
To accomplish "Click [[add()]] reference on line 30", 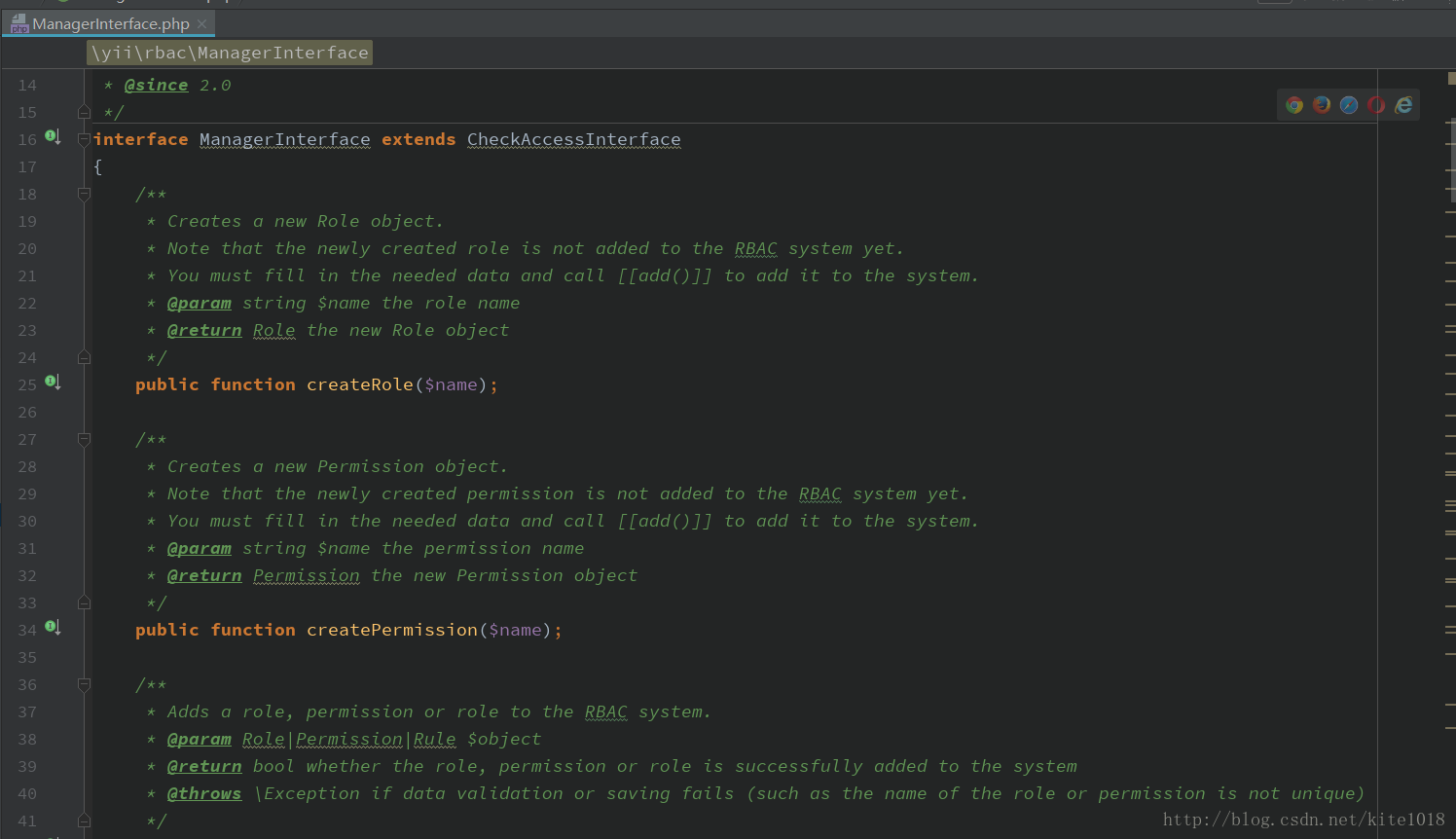I will 666,522.
